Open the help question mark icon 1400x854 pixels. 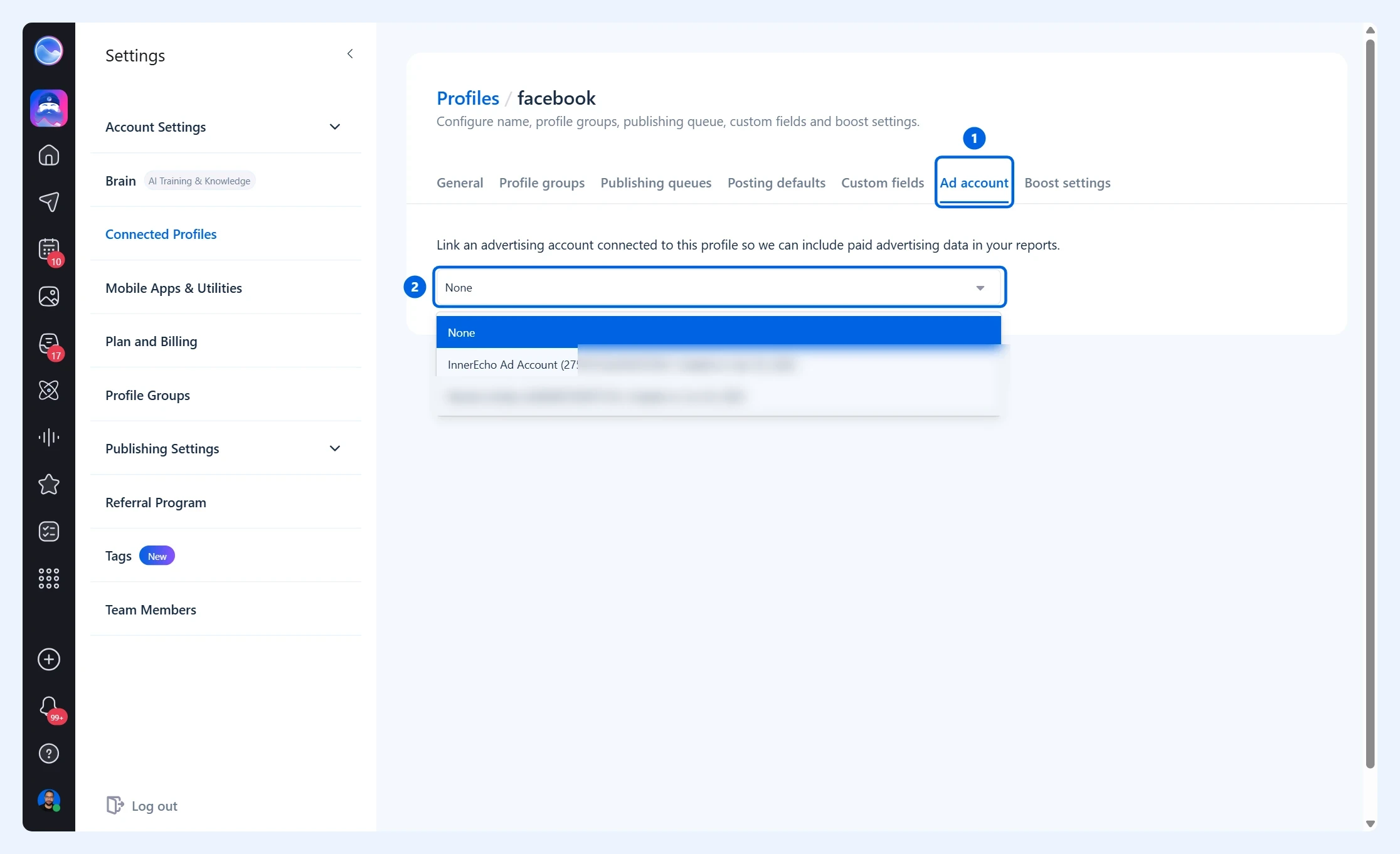(49, 754)
